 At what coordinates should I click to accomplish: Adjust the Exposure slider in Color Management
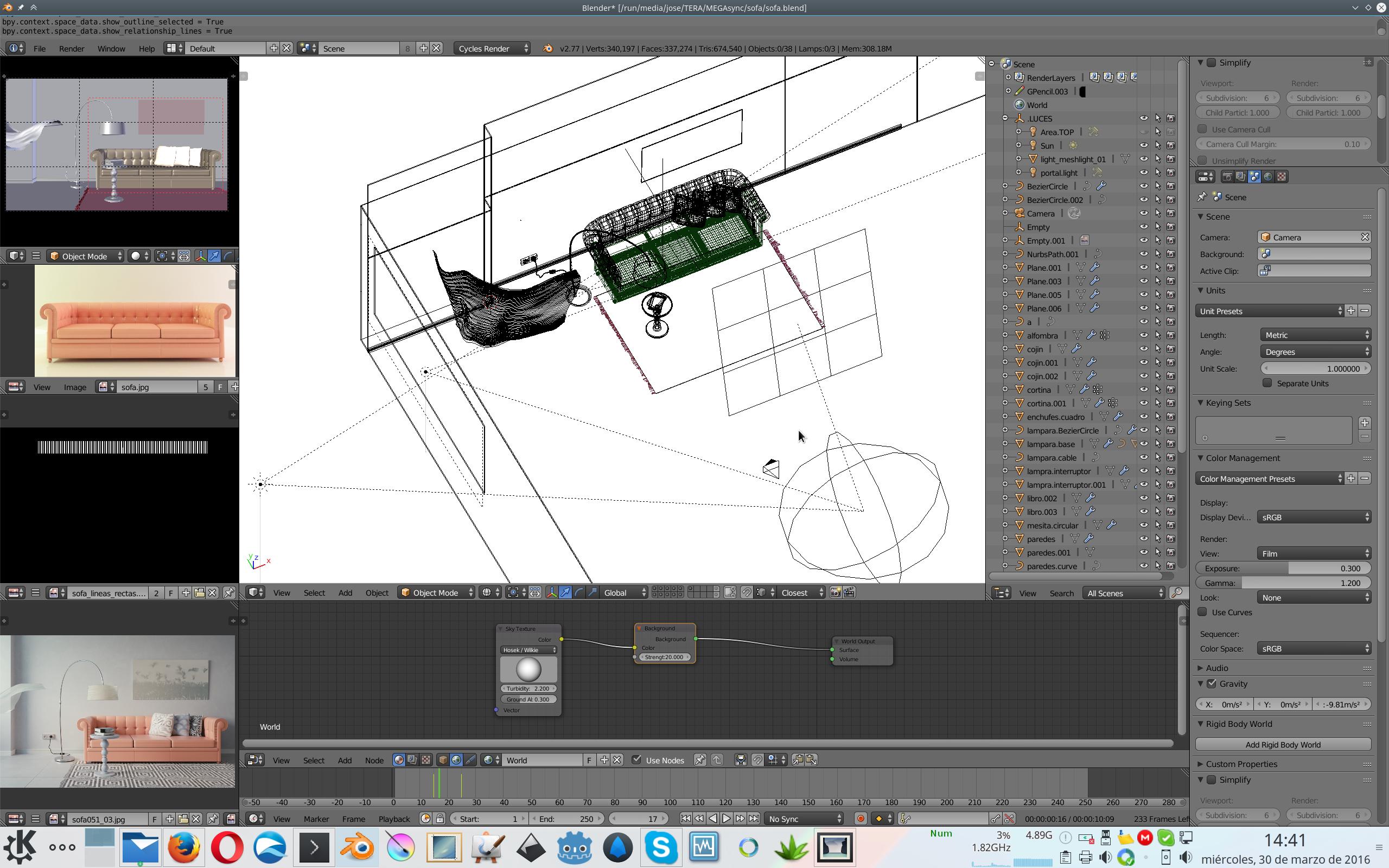pos(1283,569)
